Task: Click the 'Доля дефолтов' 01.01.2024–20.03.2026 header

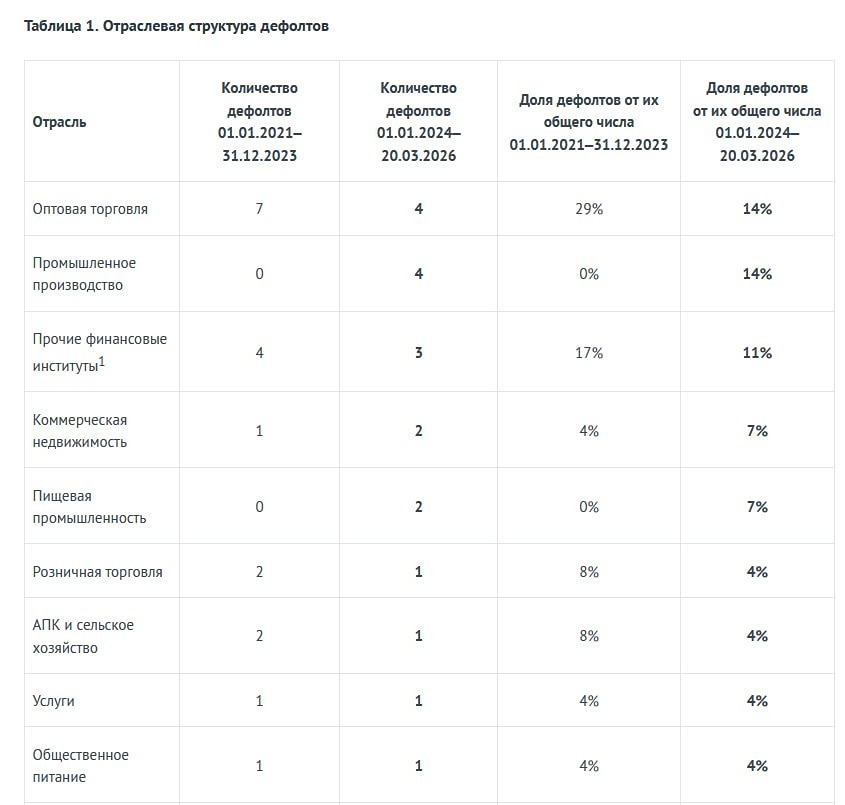Action: (x=756, y=122)
